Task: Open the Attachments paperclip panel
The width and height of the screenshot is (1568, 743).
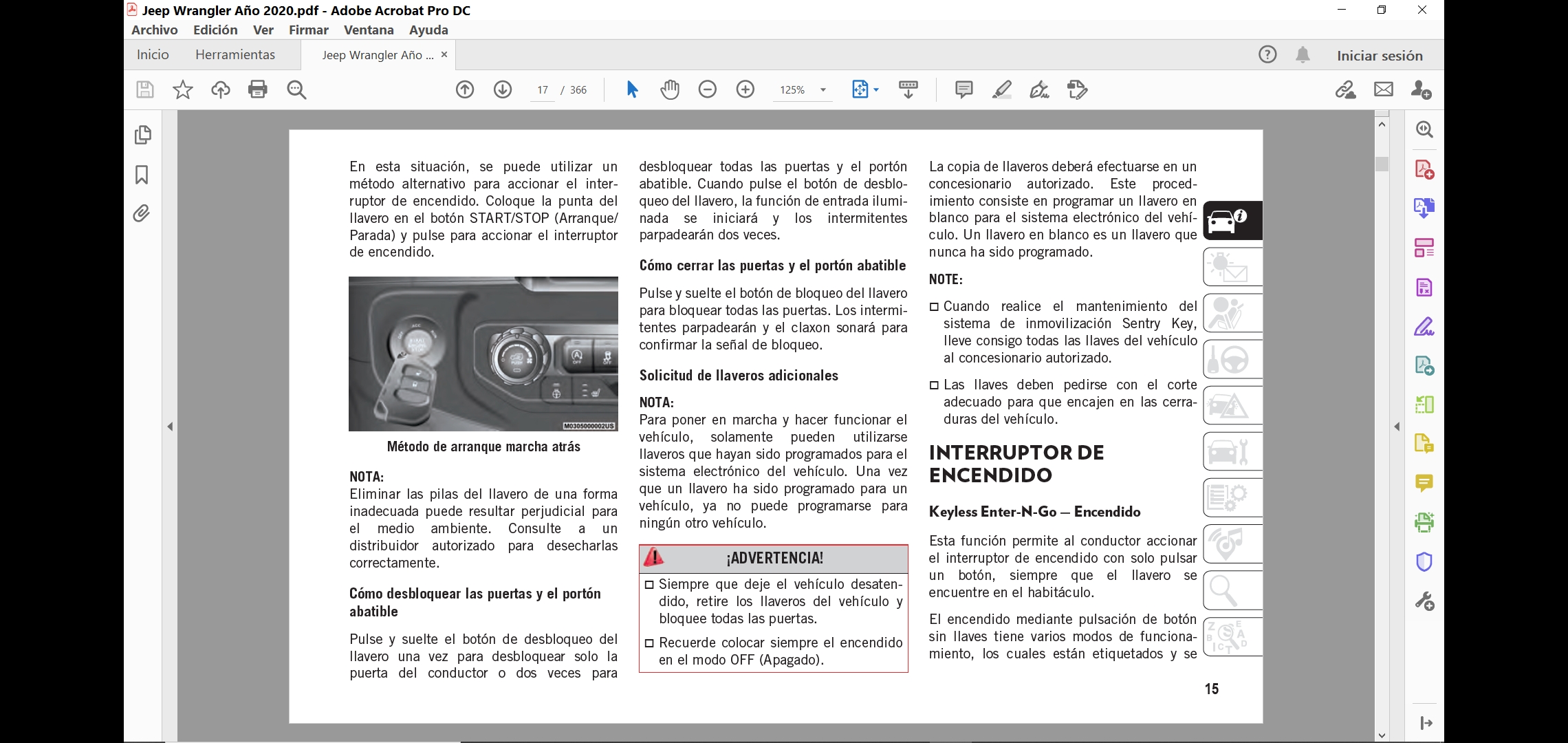Action: point(142,214)
